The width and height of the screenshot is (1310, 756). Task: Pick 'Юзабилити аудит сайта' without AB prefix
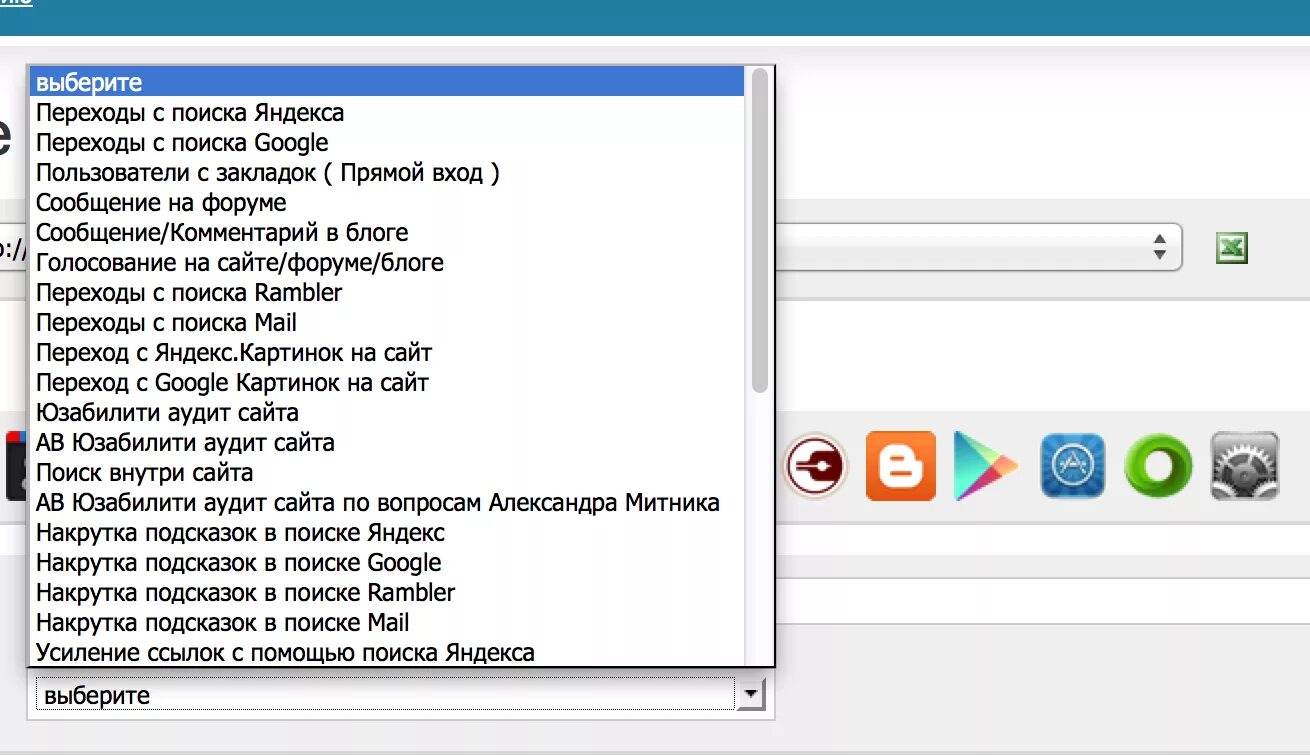point(387,412)
